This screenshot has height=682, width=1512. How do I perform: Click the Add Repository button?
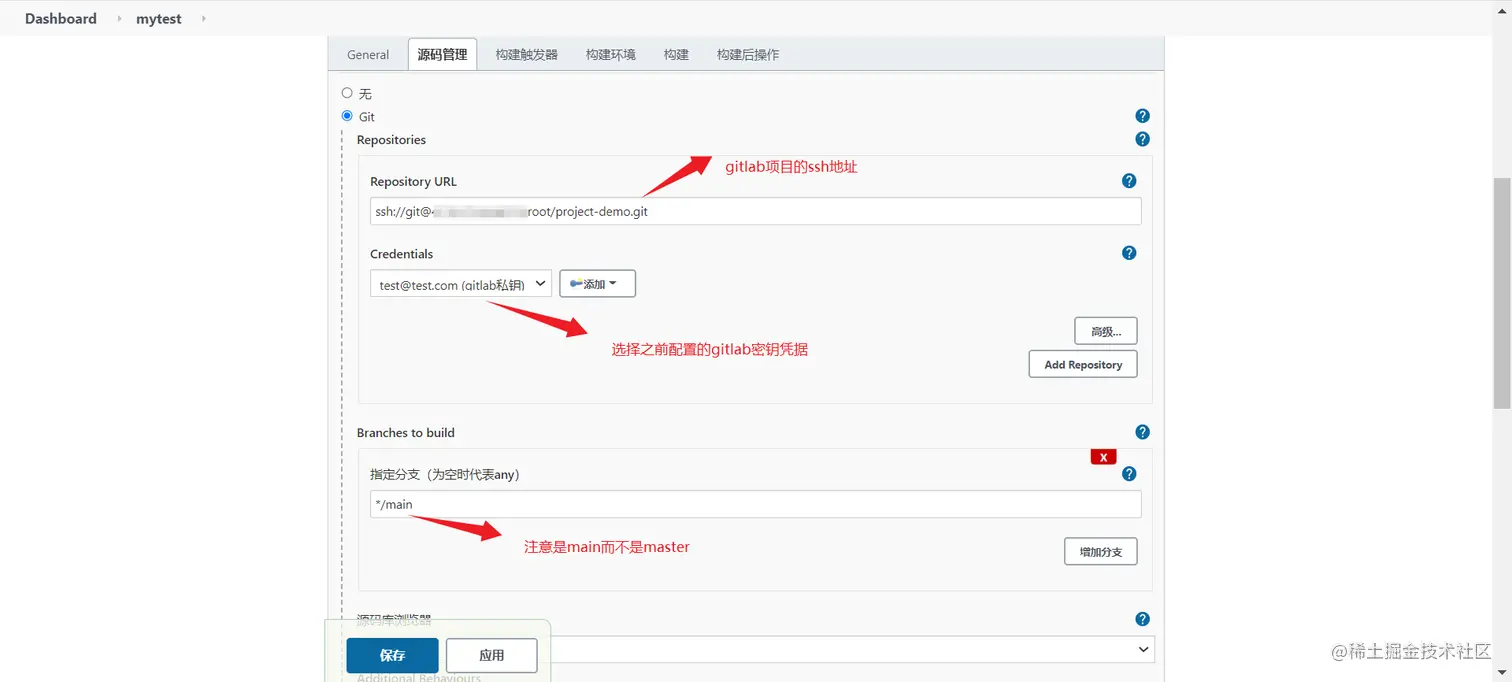coord(1082,364)
